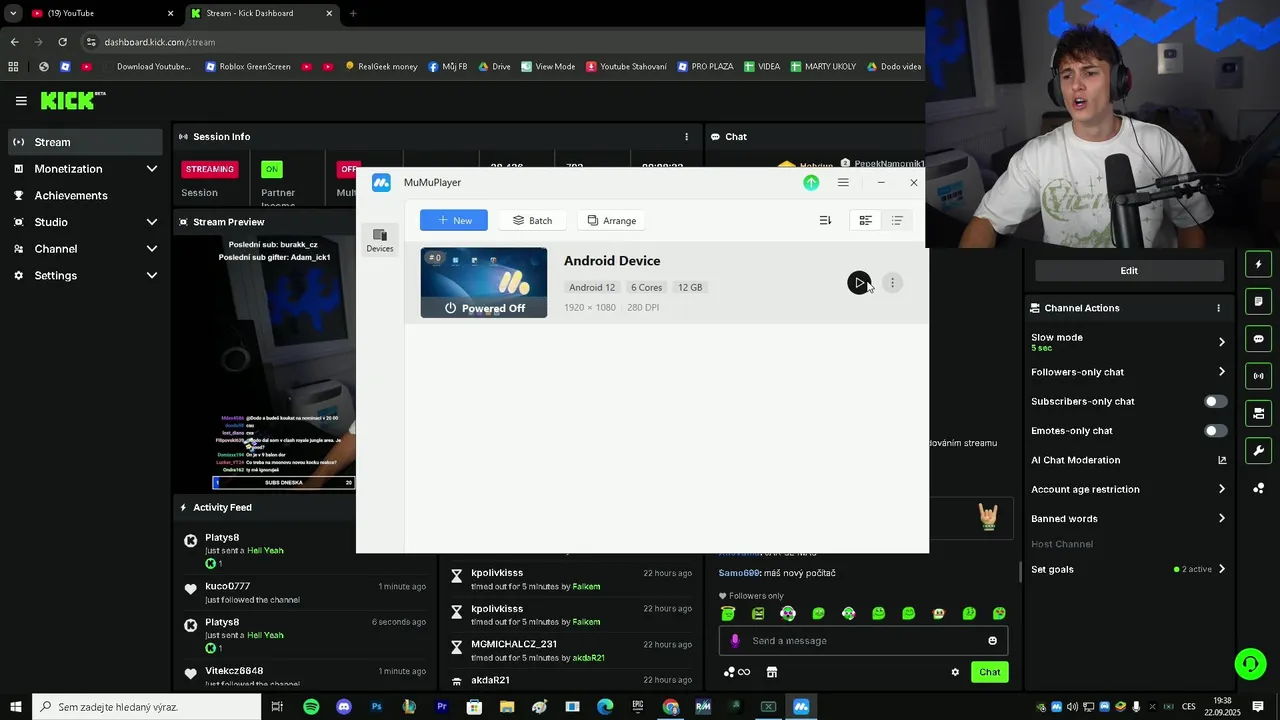Viewport: 1280px width, 720px height.
Task: Open a new browser tab
Action: 353,13
